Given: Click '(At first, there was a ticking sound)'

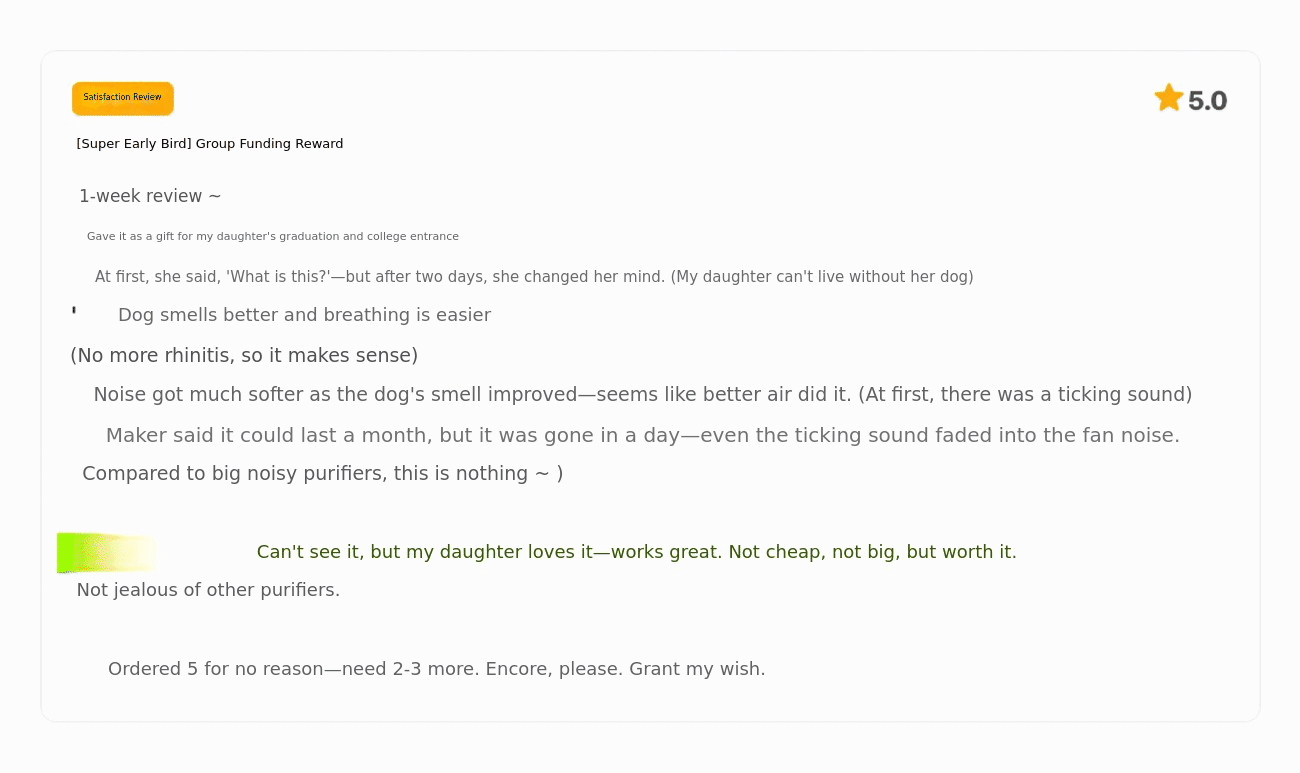Looking at the screenshot, I should coord(1025,395).
